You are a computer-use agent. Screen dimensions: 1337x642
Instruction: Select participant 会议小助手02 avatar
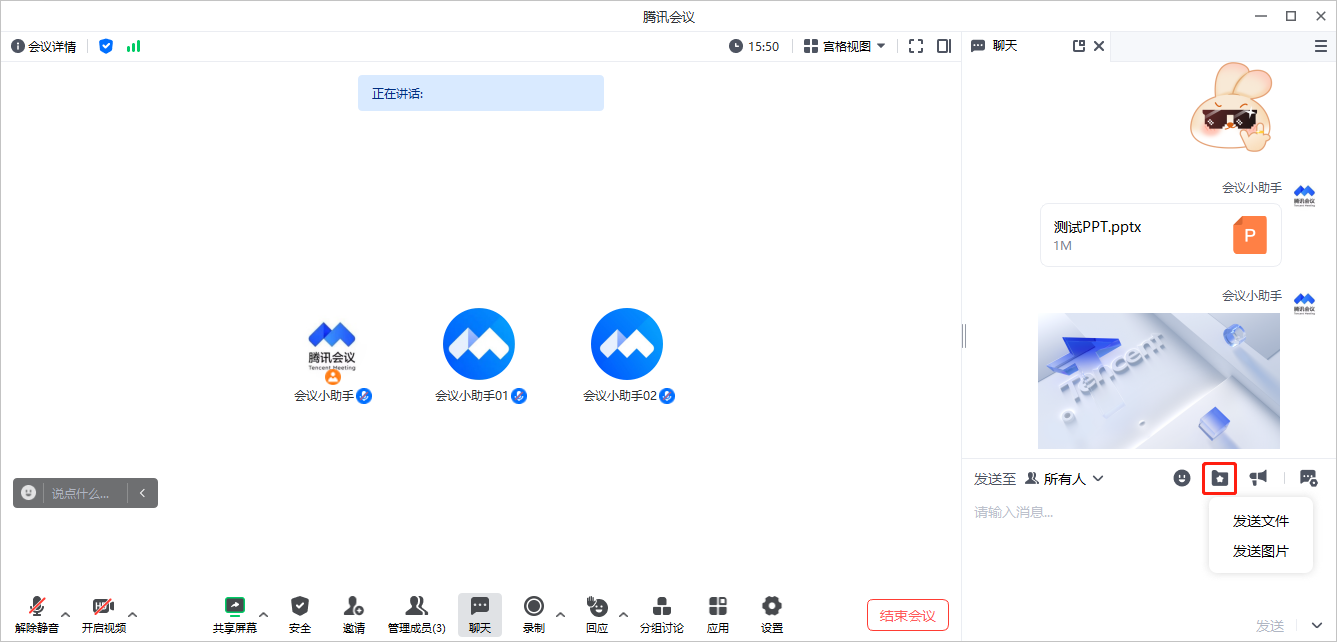coord(627,344)
